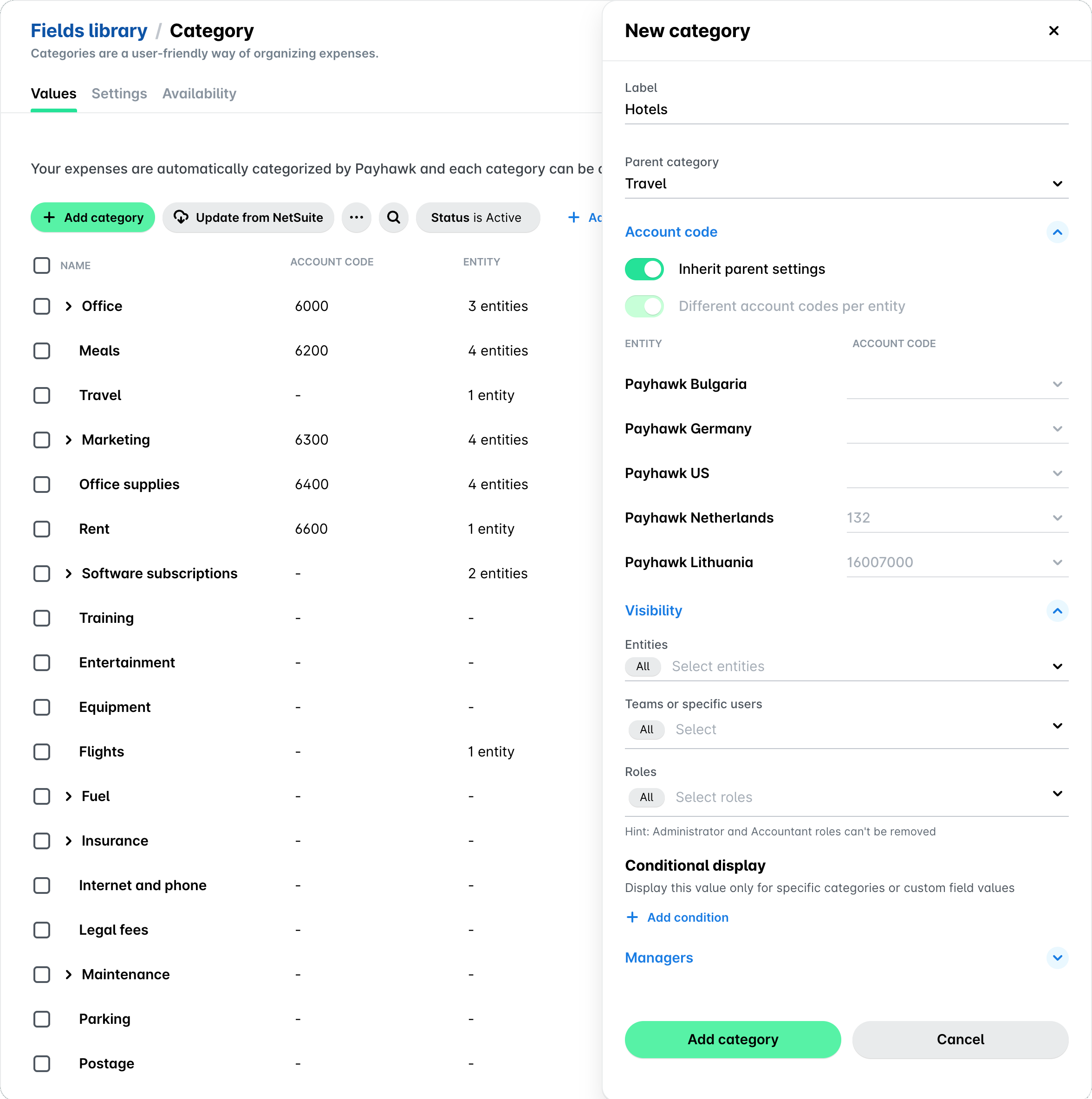The height and width of the screenshot is (1099, 1092).
Task: Click Update from NetSuite button
Action: [x=248, y=217]
